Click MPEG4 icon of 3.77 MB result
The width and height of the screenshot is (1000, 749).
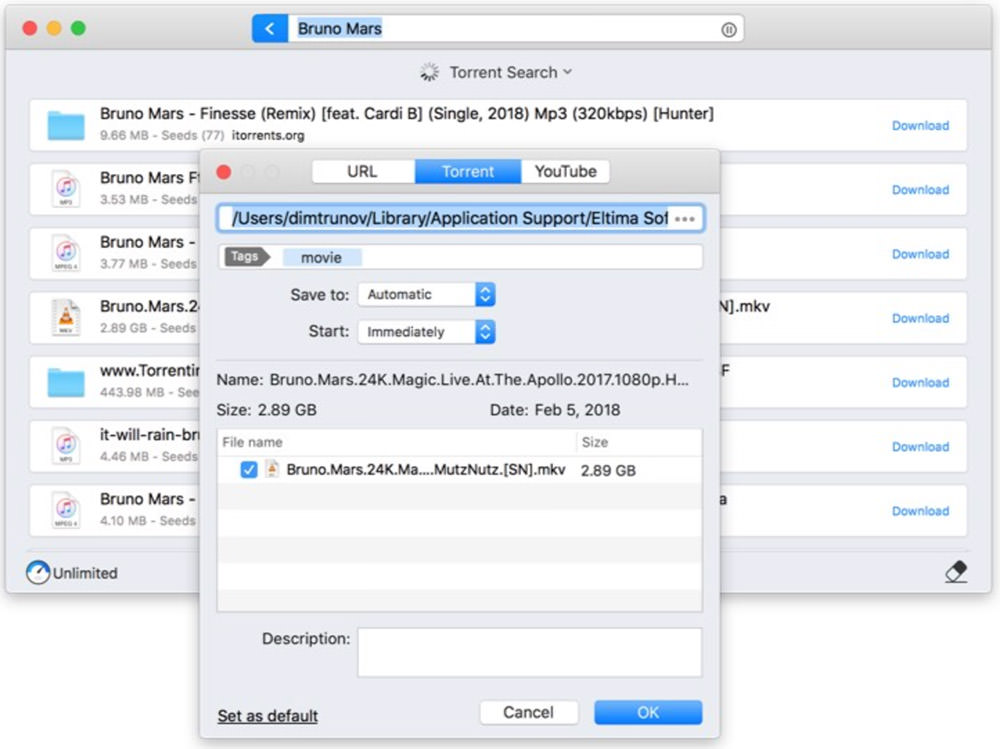point(66,253)
